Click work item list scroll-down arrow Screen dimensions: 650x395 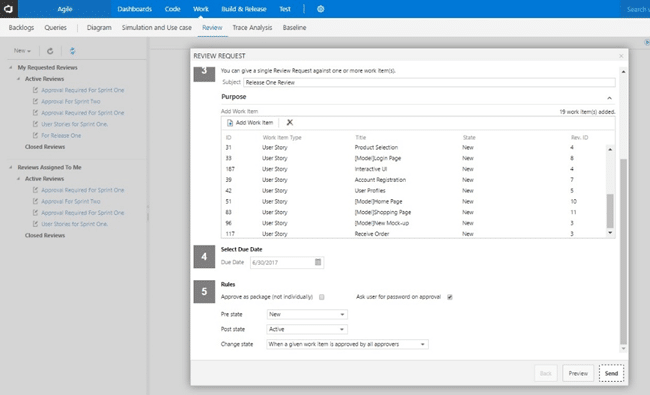610,233
